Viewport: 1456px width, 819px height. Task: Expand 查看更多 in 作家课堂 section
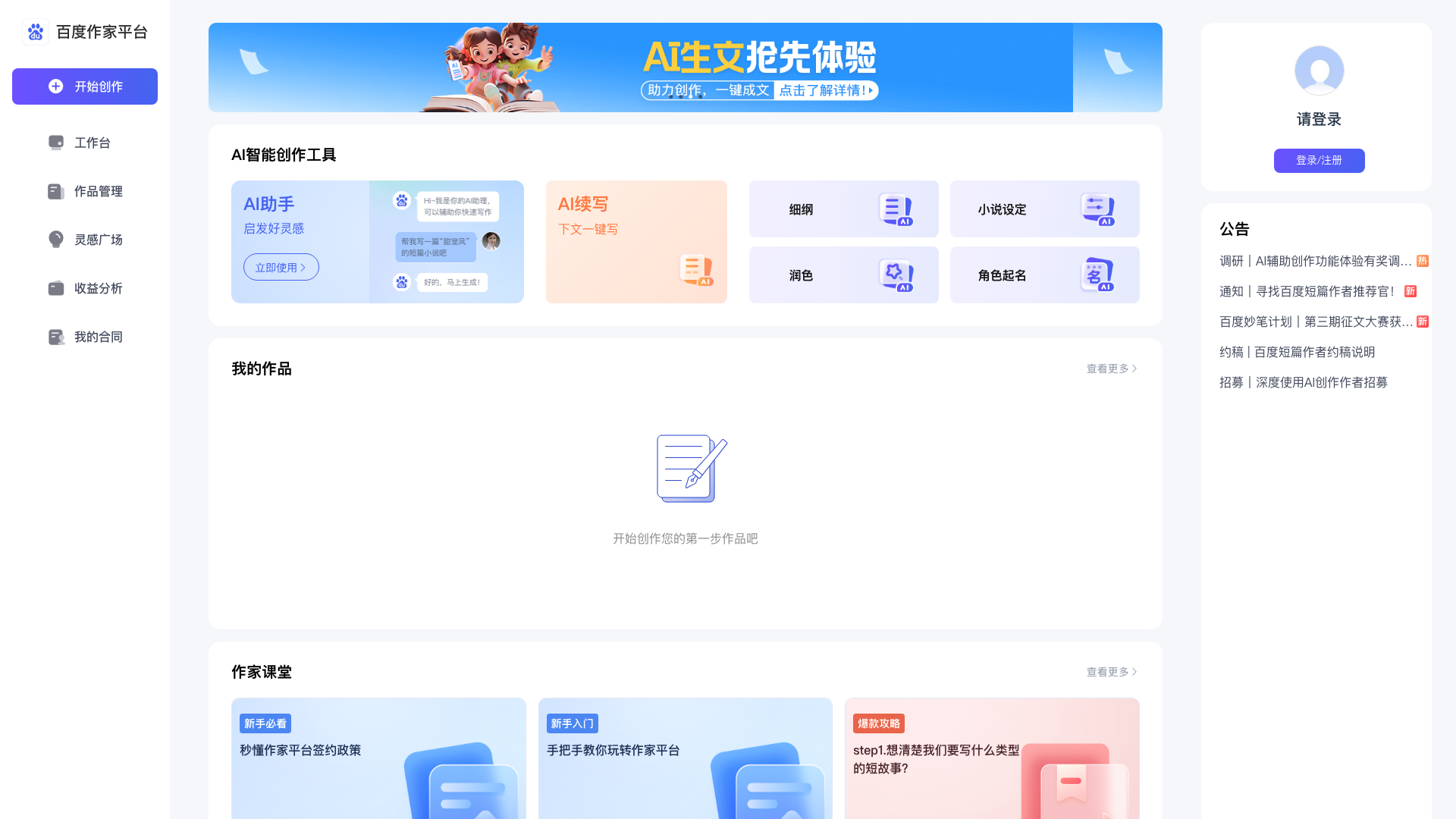pyautogui.click(x=1112, y=672)
